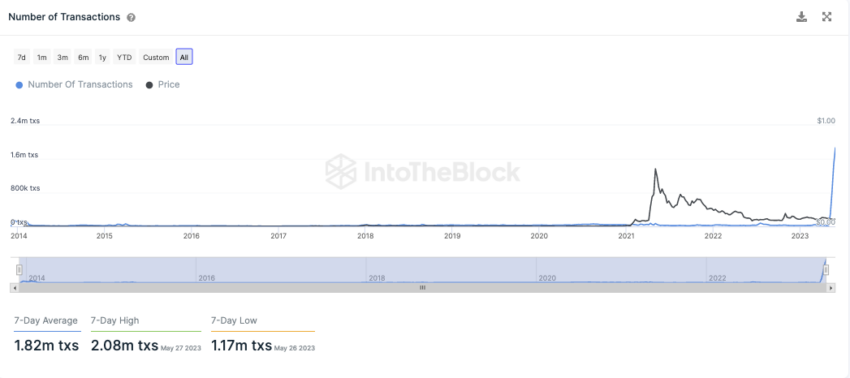The image size is (850, 378).
Task: Open the chart in fullscreen mode
Action: (827, 17)
